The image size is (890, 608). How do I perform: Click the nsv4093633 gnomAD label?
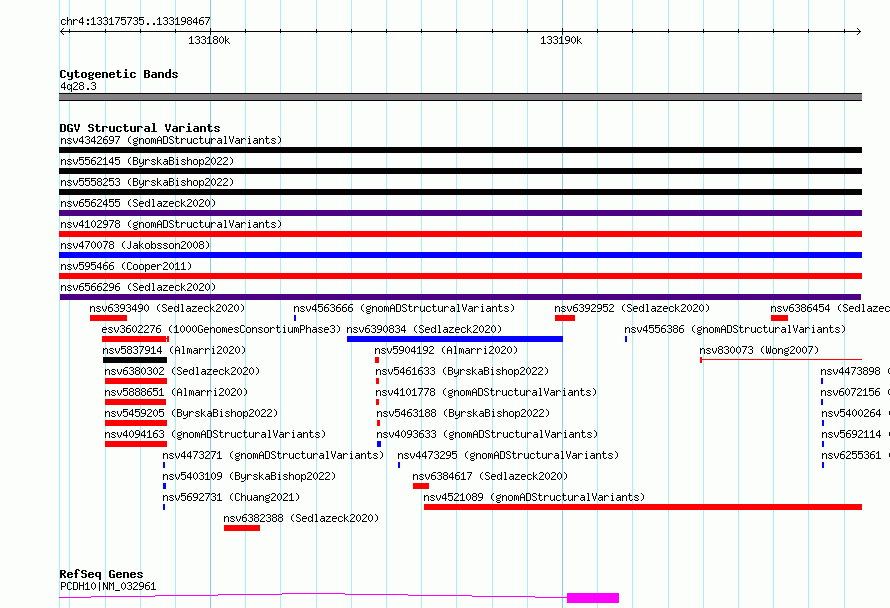487,434
